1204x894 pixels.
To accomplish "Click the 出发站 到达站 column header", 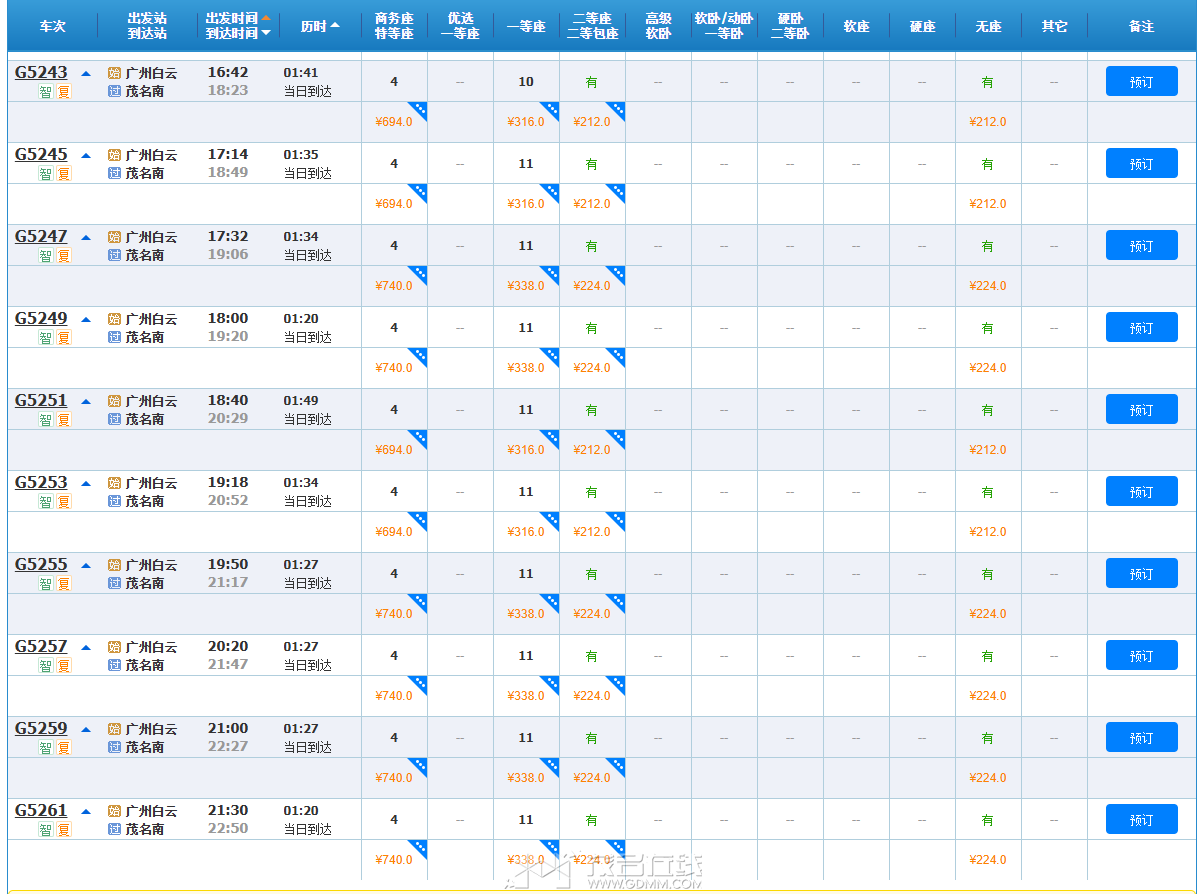I will (147, 26).
